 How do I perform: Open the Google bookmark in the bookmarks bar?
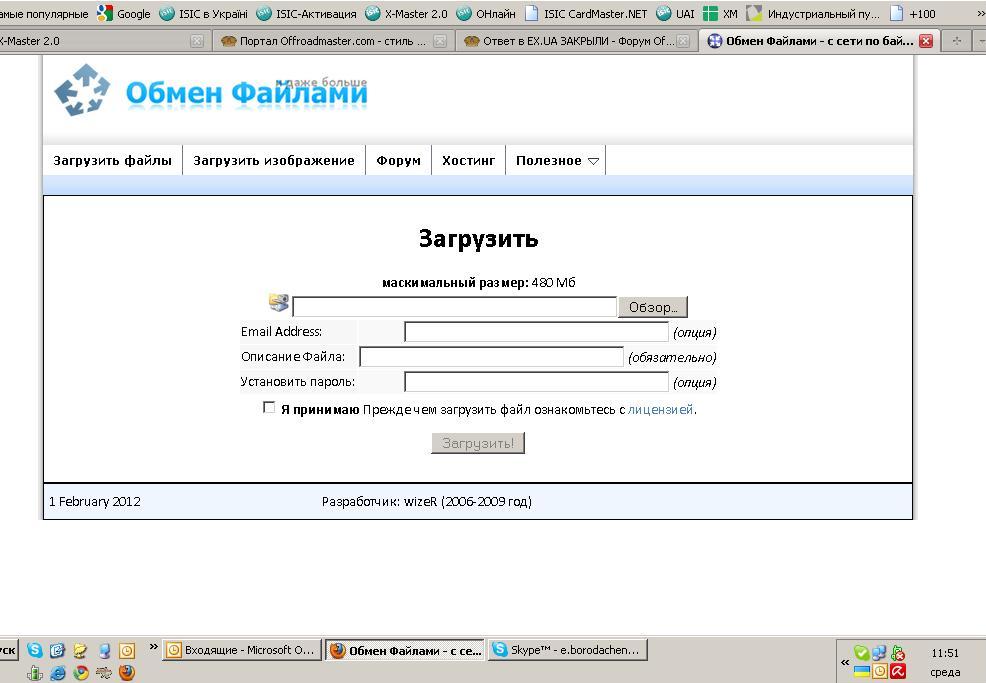[x=124, y=14]
